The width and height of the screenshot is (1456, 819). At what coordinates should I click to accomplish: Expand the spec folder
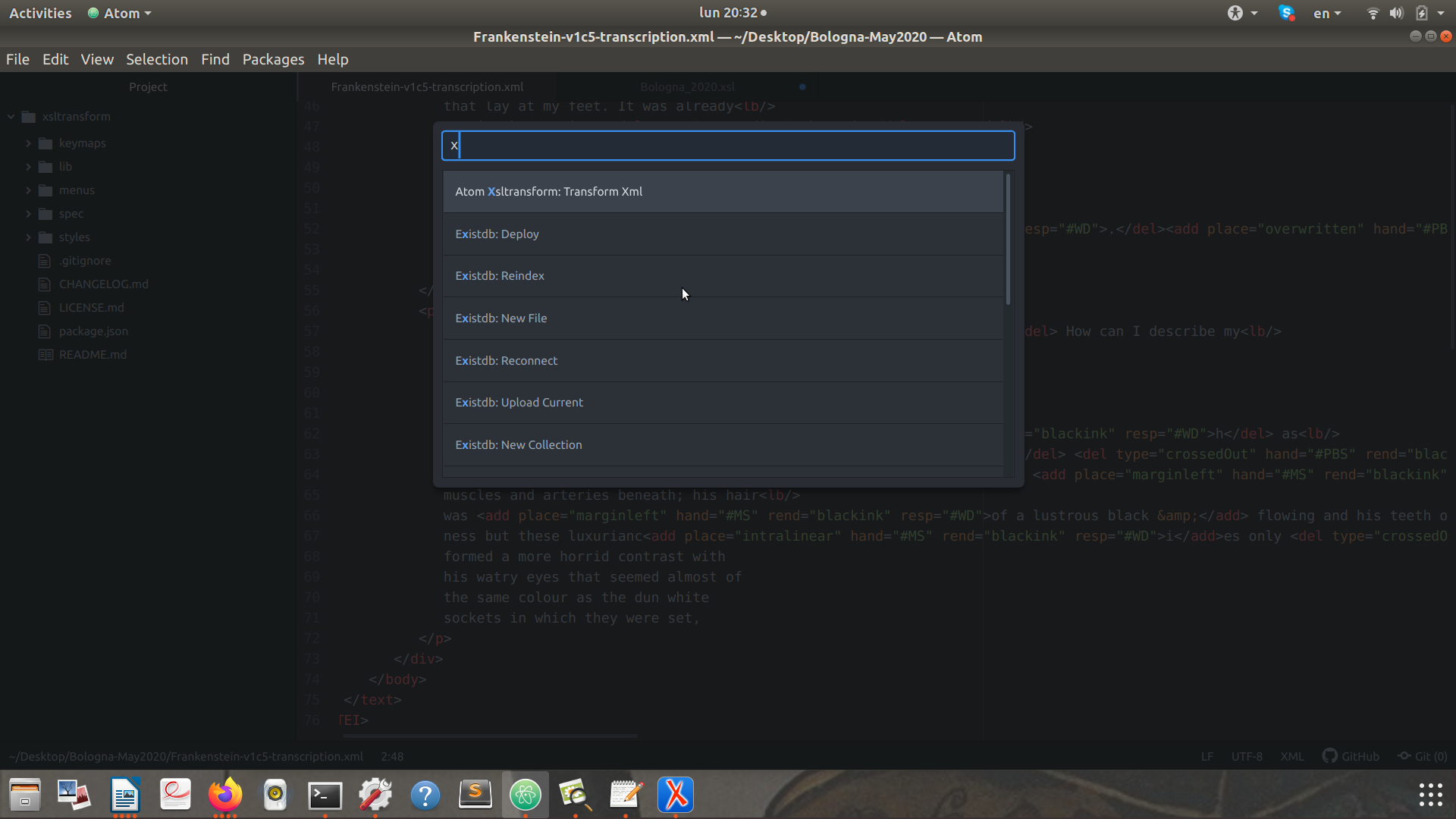(x=28, y=214)
